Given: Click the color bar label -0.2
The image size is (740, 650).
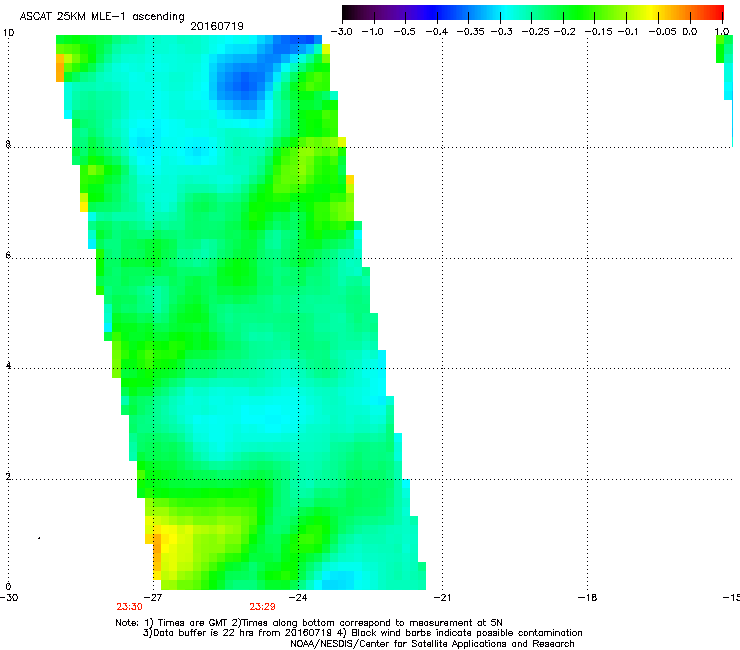Looking at the screenshot, I should 564,32.
